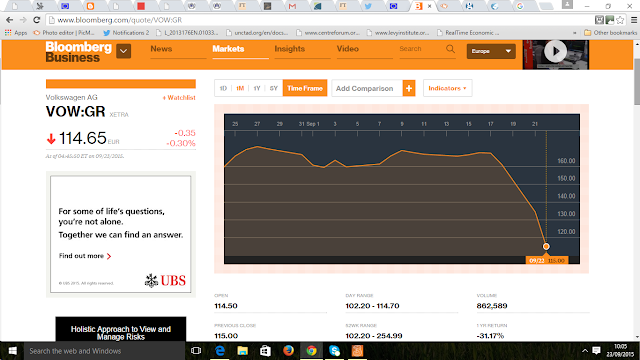This screenshot has height=360, width=640.
Task: Close the active Bloomberg tab
Action: coord(429,6)
